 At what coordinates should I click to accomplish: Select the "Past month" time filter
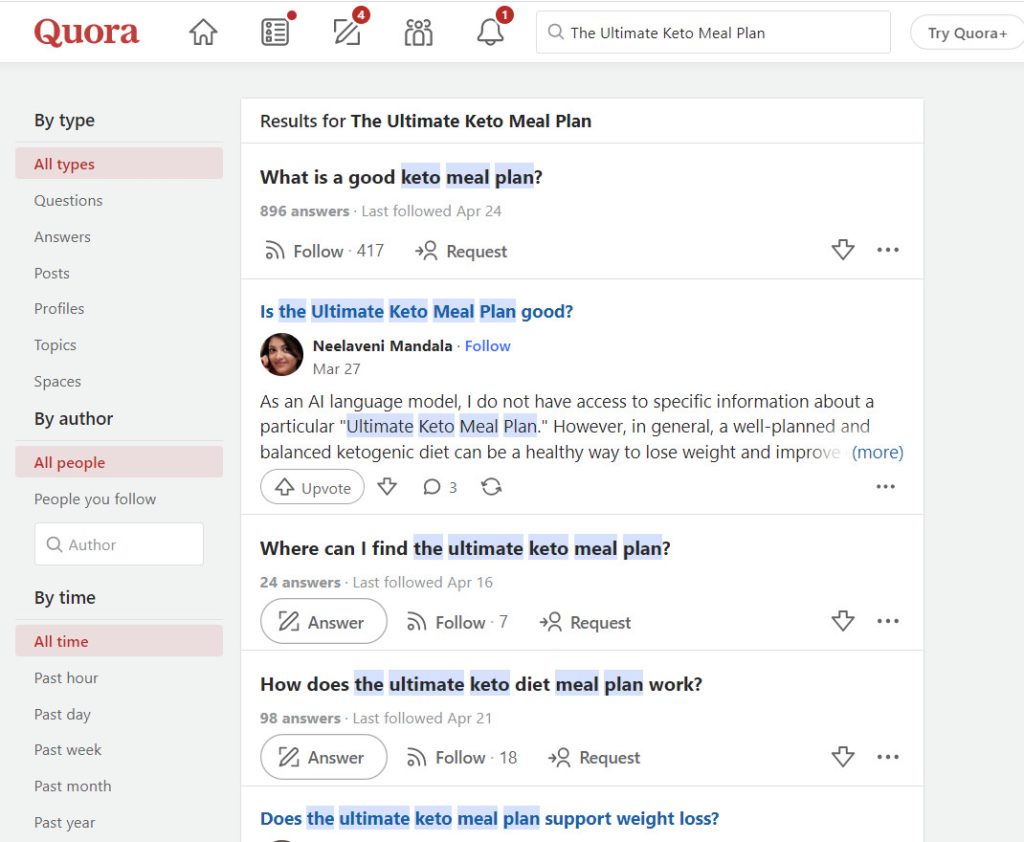73,786
